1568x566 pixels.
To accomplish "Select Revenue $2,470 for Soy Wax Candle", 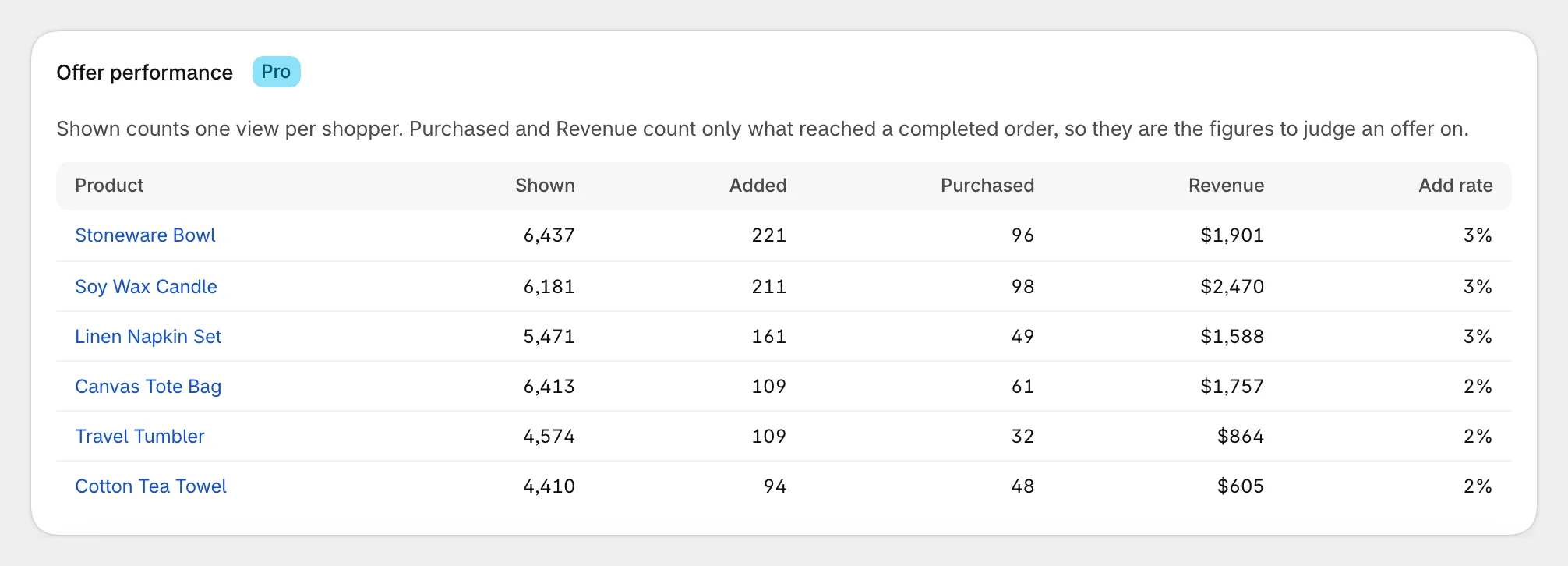I will click(x=1232, y=287).
